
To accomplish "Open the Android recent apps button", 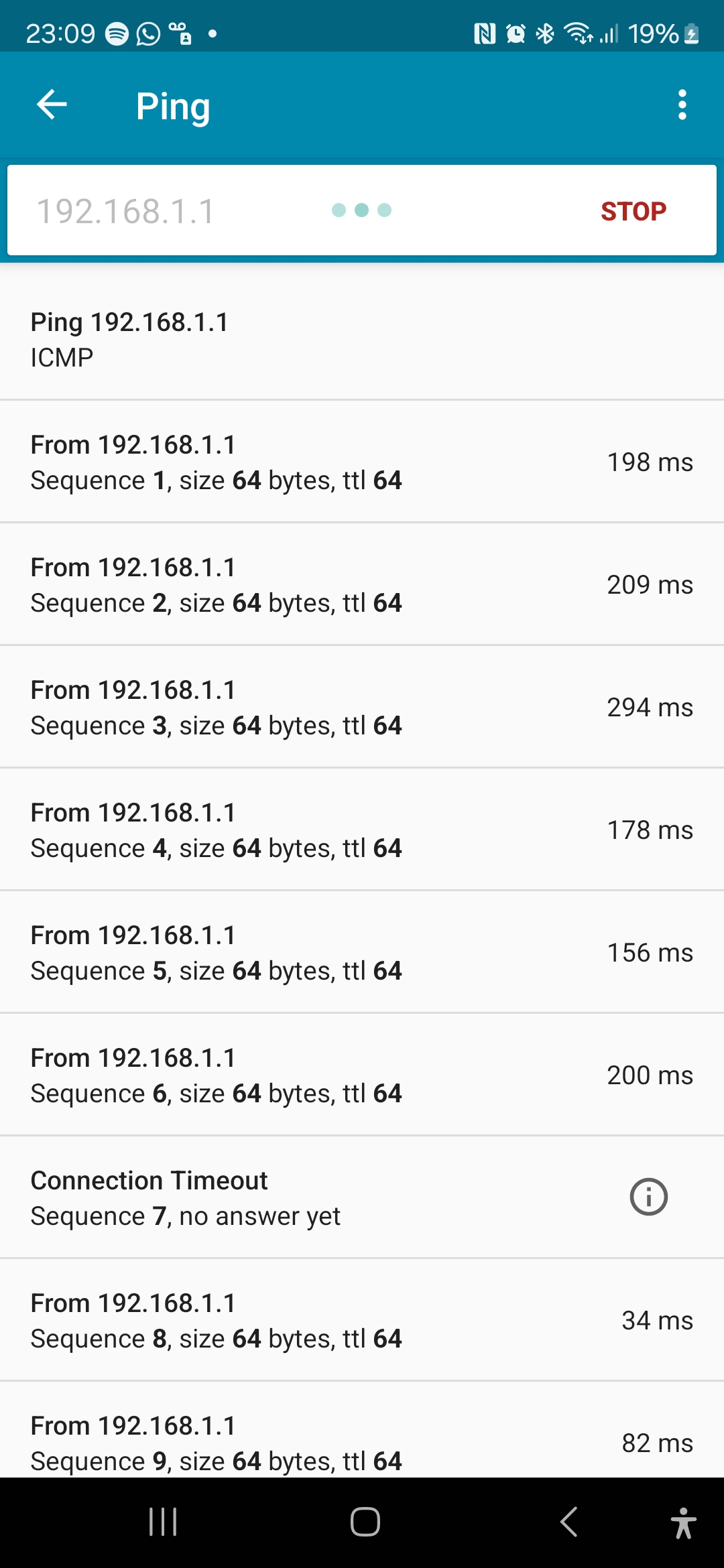I will [x=163, y=1521].
